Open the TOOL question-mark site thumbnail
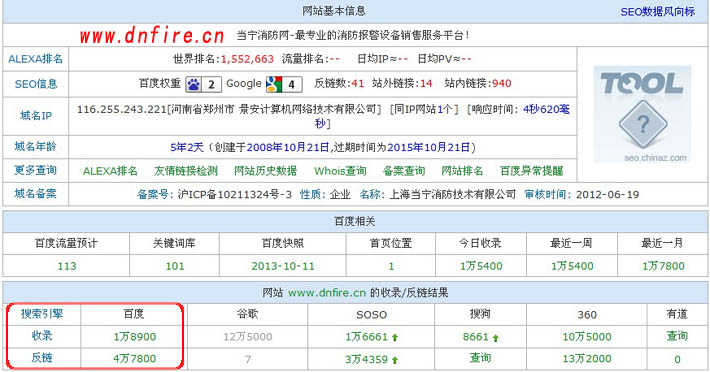Viewport: 710px width, 372px height. coord(643,114)
